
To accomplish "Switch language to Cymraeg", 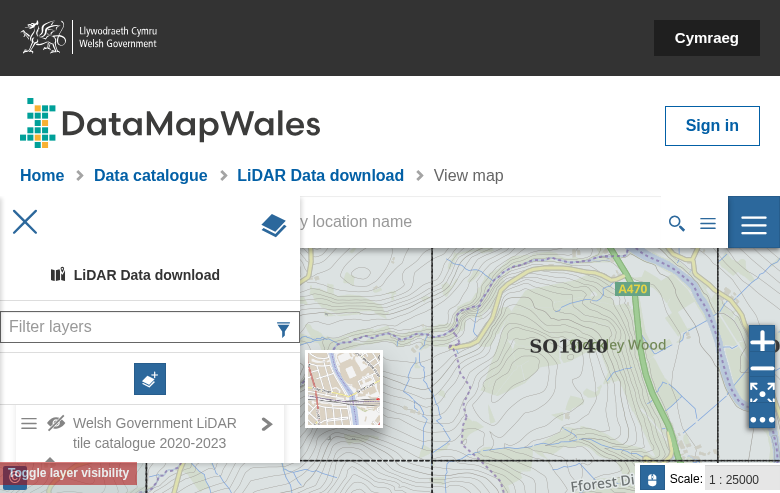I will (x=706, y=38).
